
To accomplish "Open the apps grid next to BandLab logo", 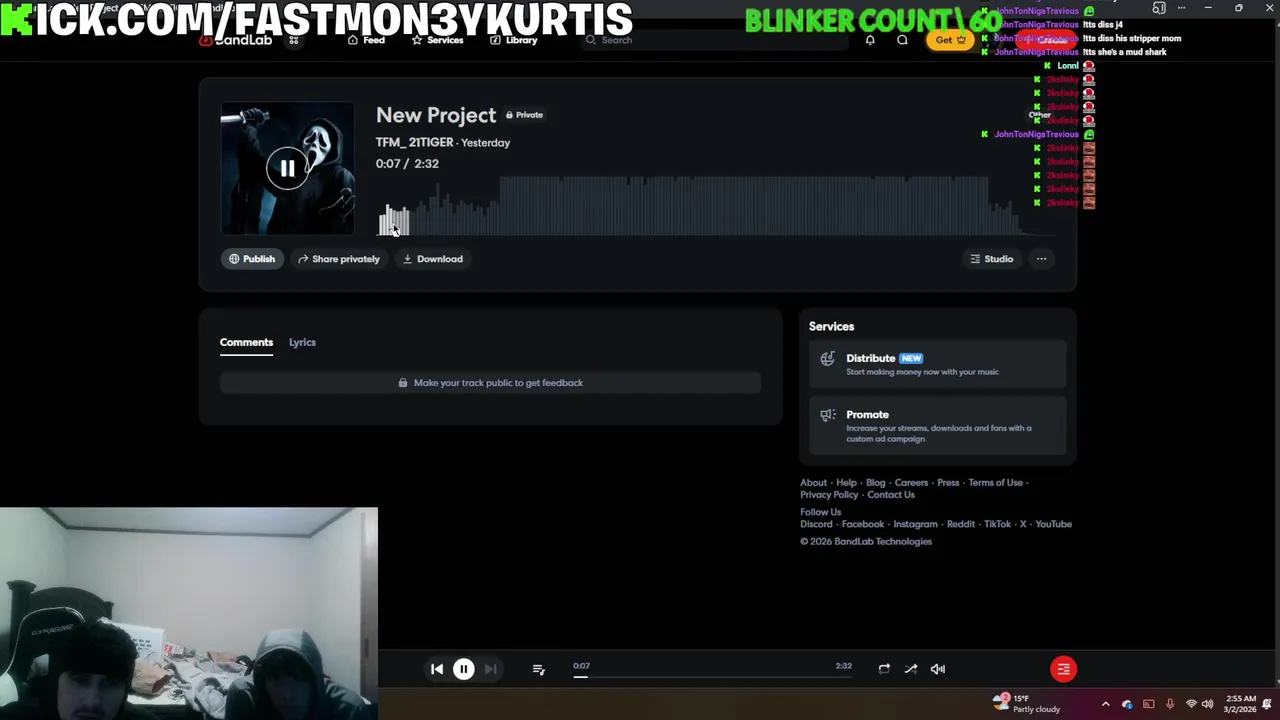I will (x=294, y=40).
